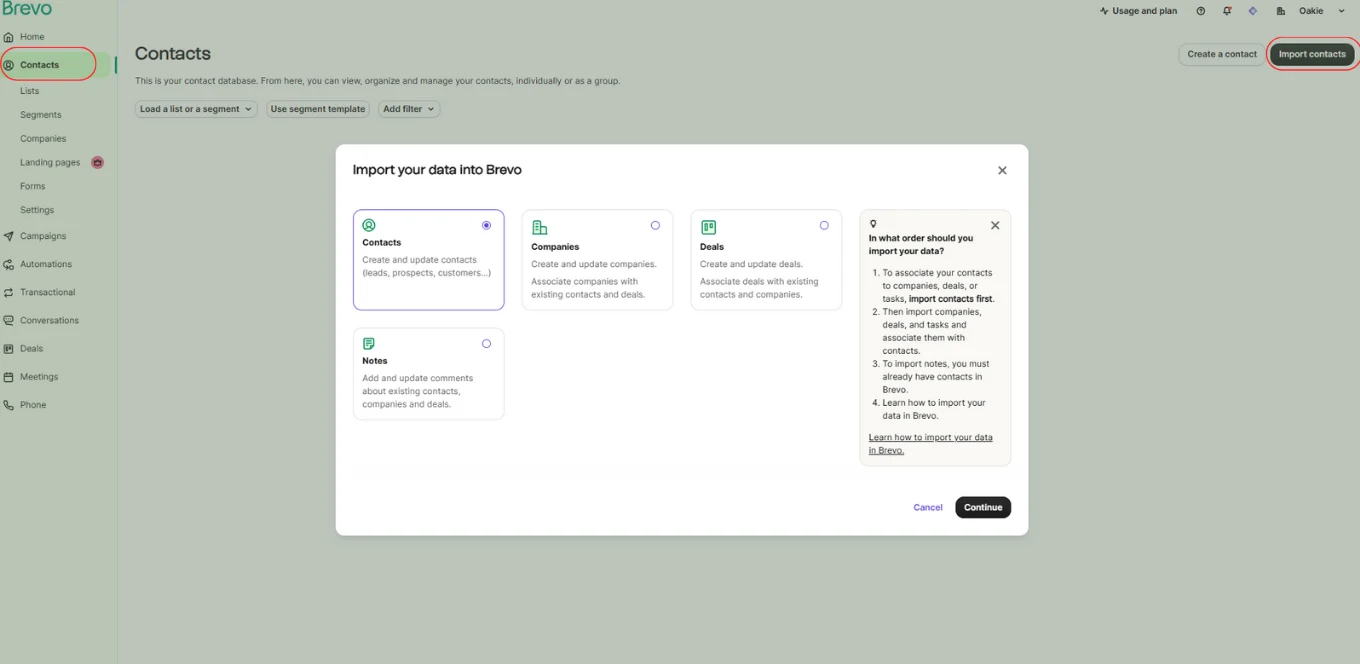Click the Deals card board icon
Screen dimensions: 1360x664
click(x=708, y=228)
